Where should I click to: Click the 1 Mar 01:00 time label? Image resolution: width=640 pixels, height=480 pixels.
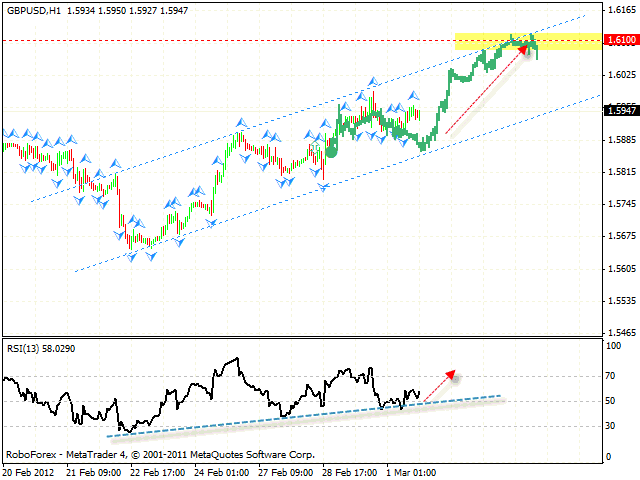408,471
